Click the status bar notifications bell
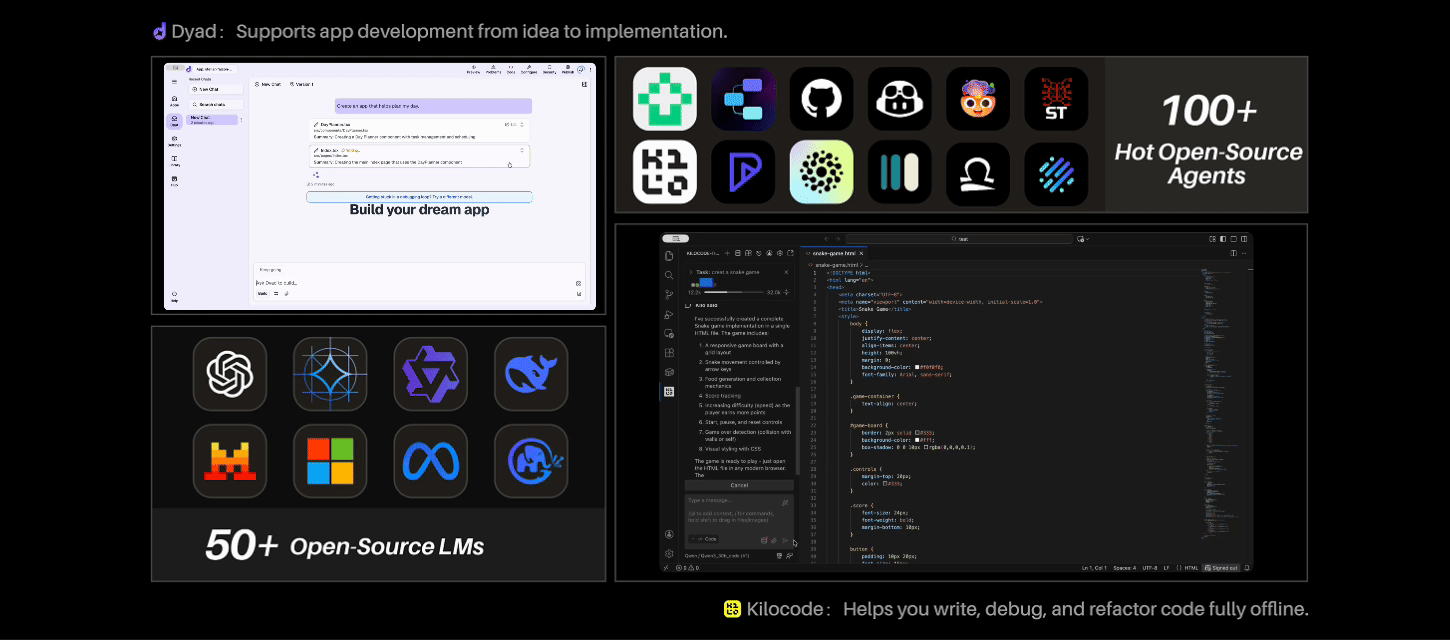Screen dimensions: 1450x640 (1246, 568)
